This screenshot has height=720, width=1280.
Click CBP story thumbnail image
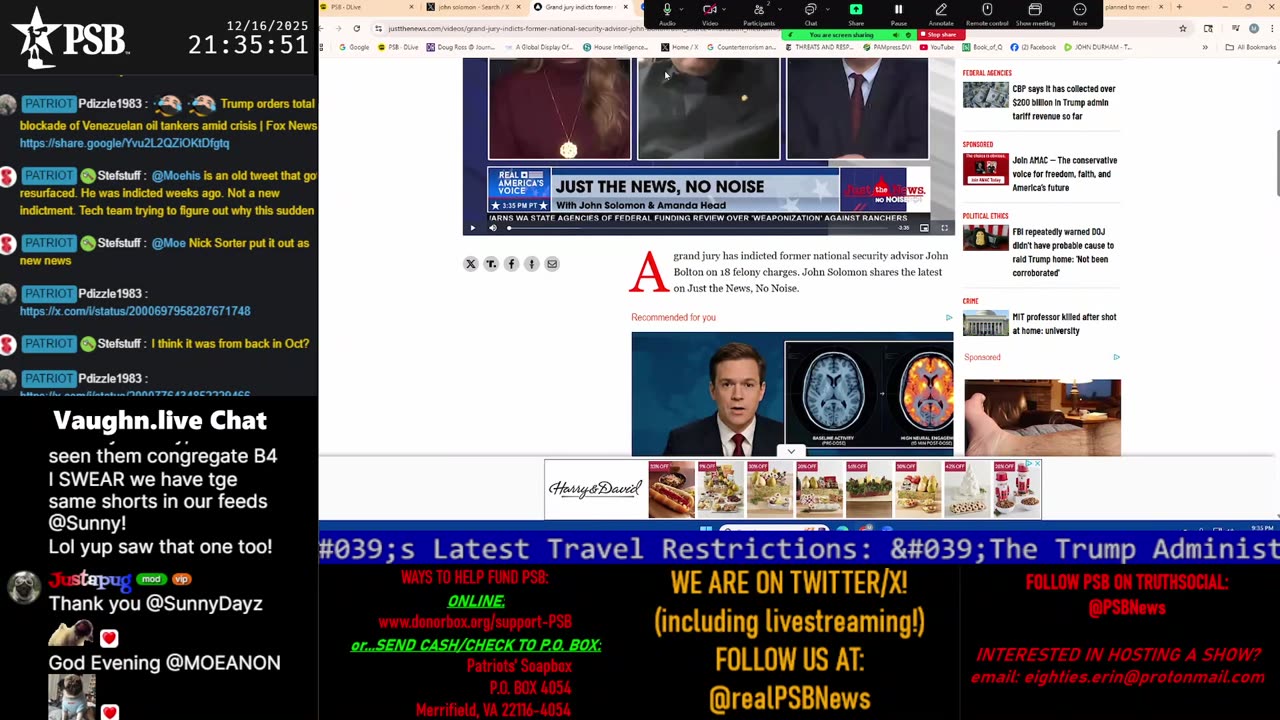tap(985, 95)
